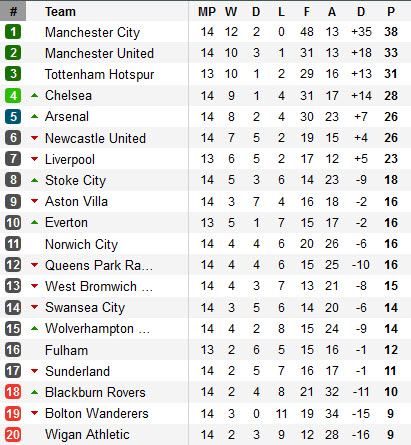Click the green position 1 badge
Image resolution: width=411 pixels, height=445 pixels.
click(x=13, y=32)
